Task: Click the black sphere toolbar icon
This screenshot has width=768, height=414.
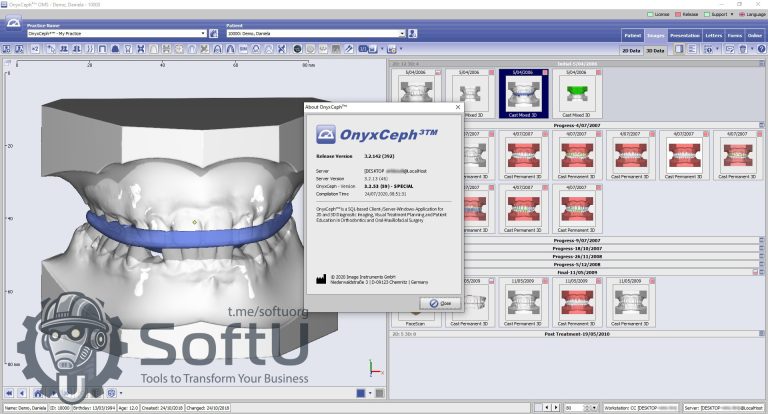Action: pos(297,49)
